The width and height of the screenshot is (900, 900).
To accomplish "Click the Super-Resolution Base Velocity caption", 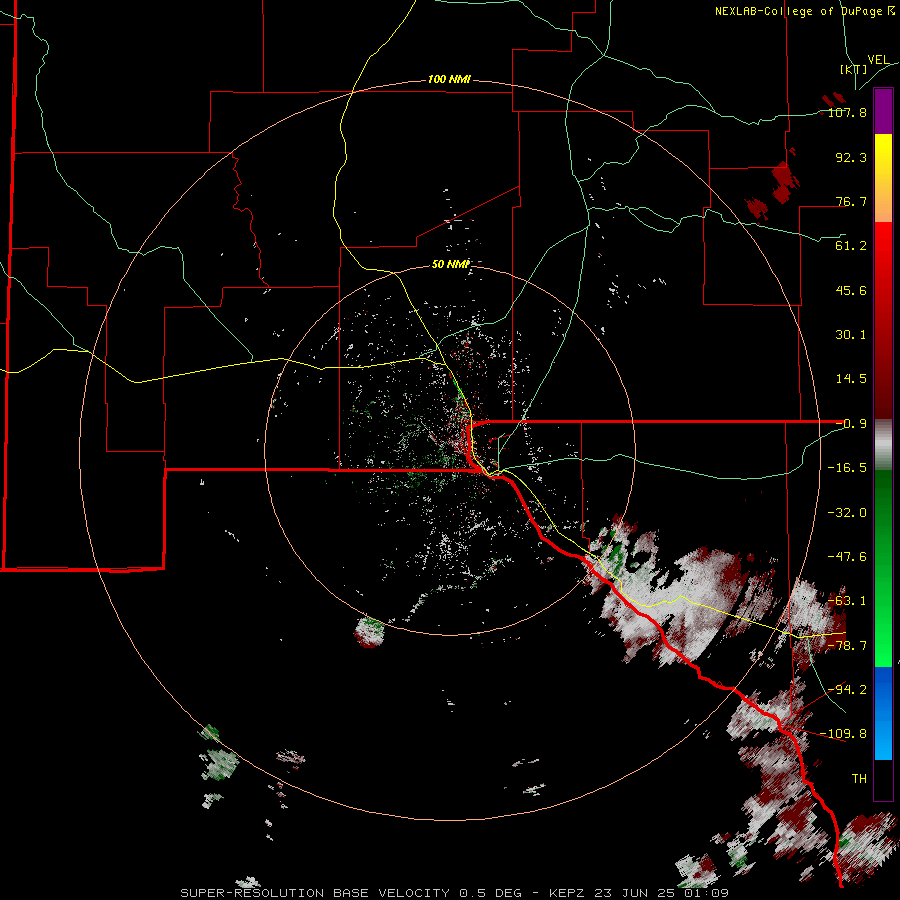I will pyautogui.click(x=455, y=893).
